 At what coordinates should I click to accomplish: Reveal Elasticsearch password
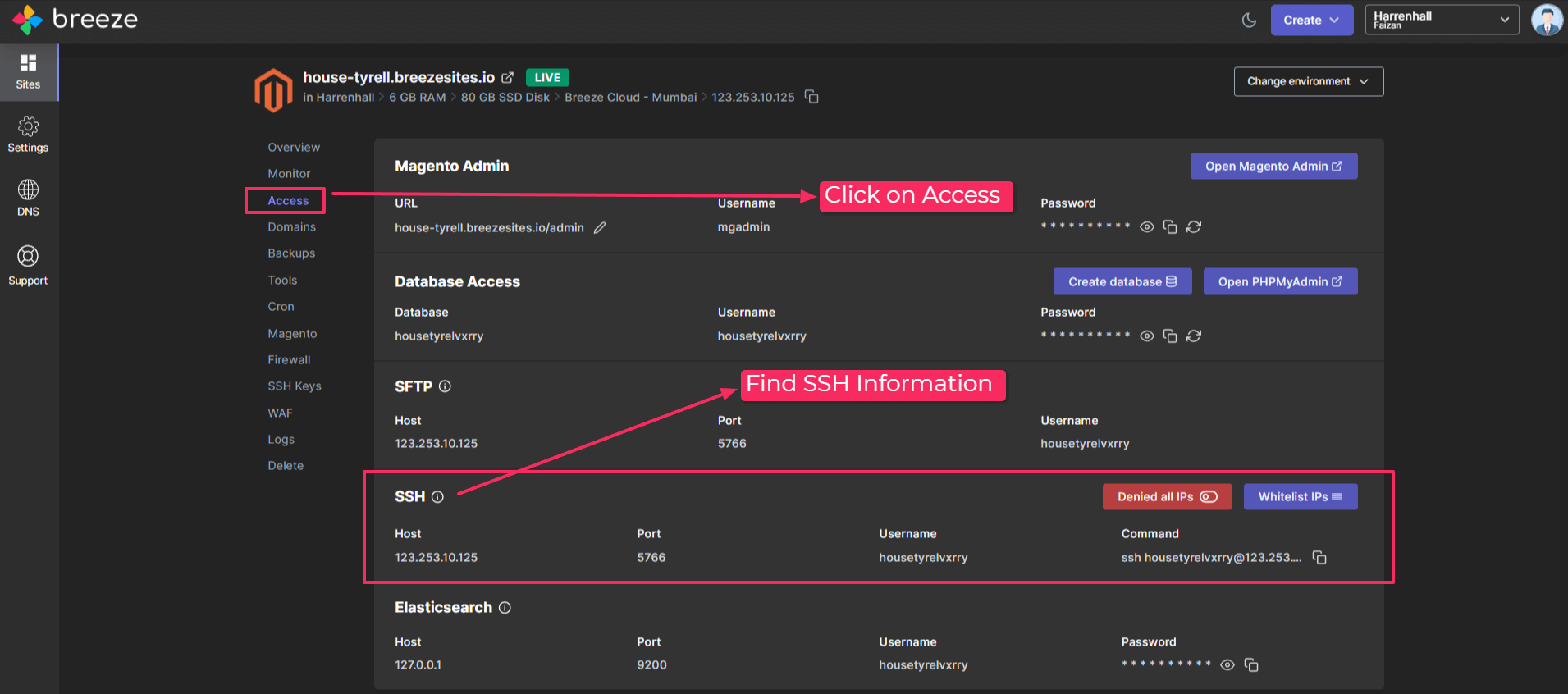pos(1227,665)
